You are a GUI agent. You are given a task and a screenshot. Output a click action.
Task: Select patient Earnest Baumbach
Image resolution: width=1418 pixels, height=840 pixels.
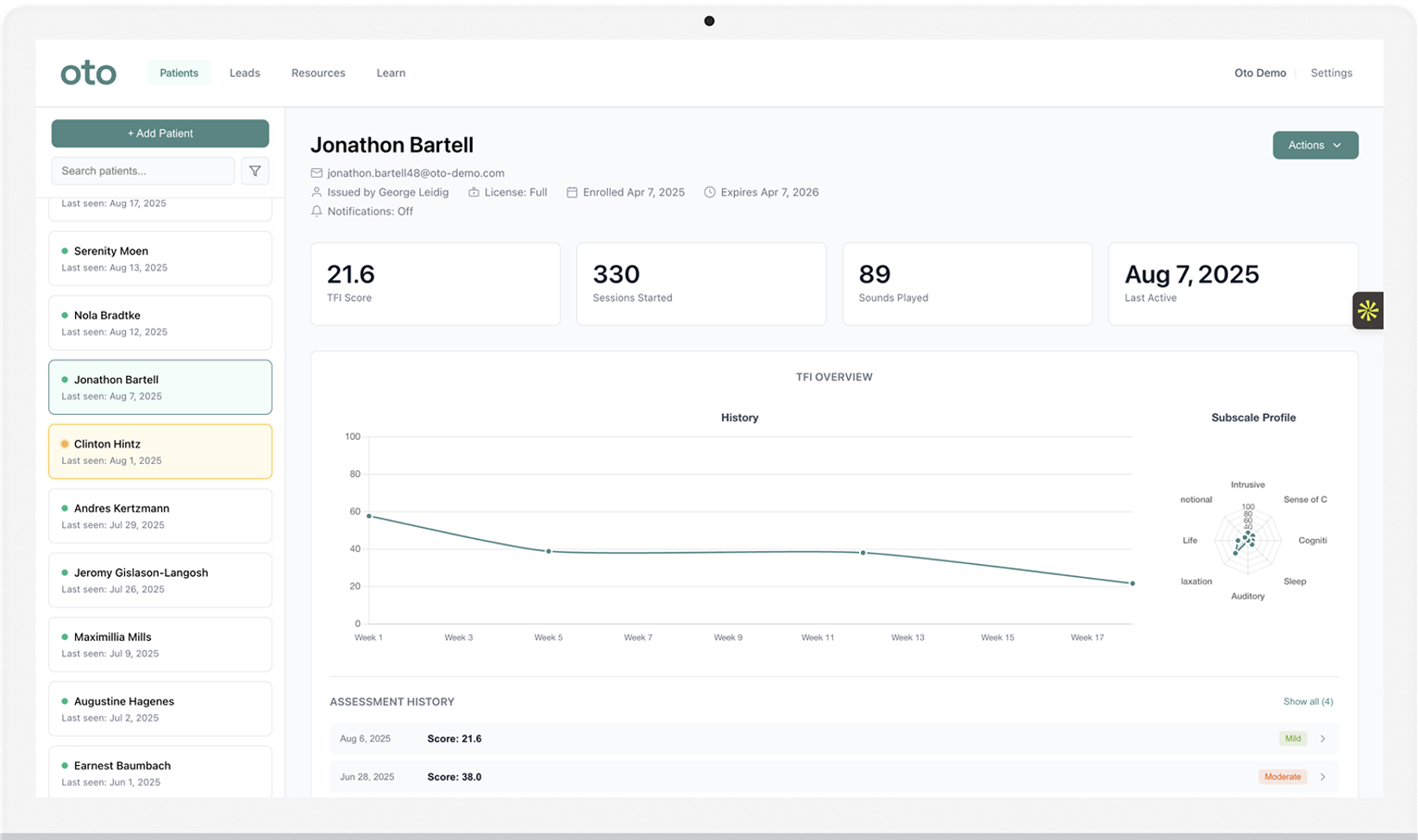click(x=160, y=773)
